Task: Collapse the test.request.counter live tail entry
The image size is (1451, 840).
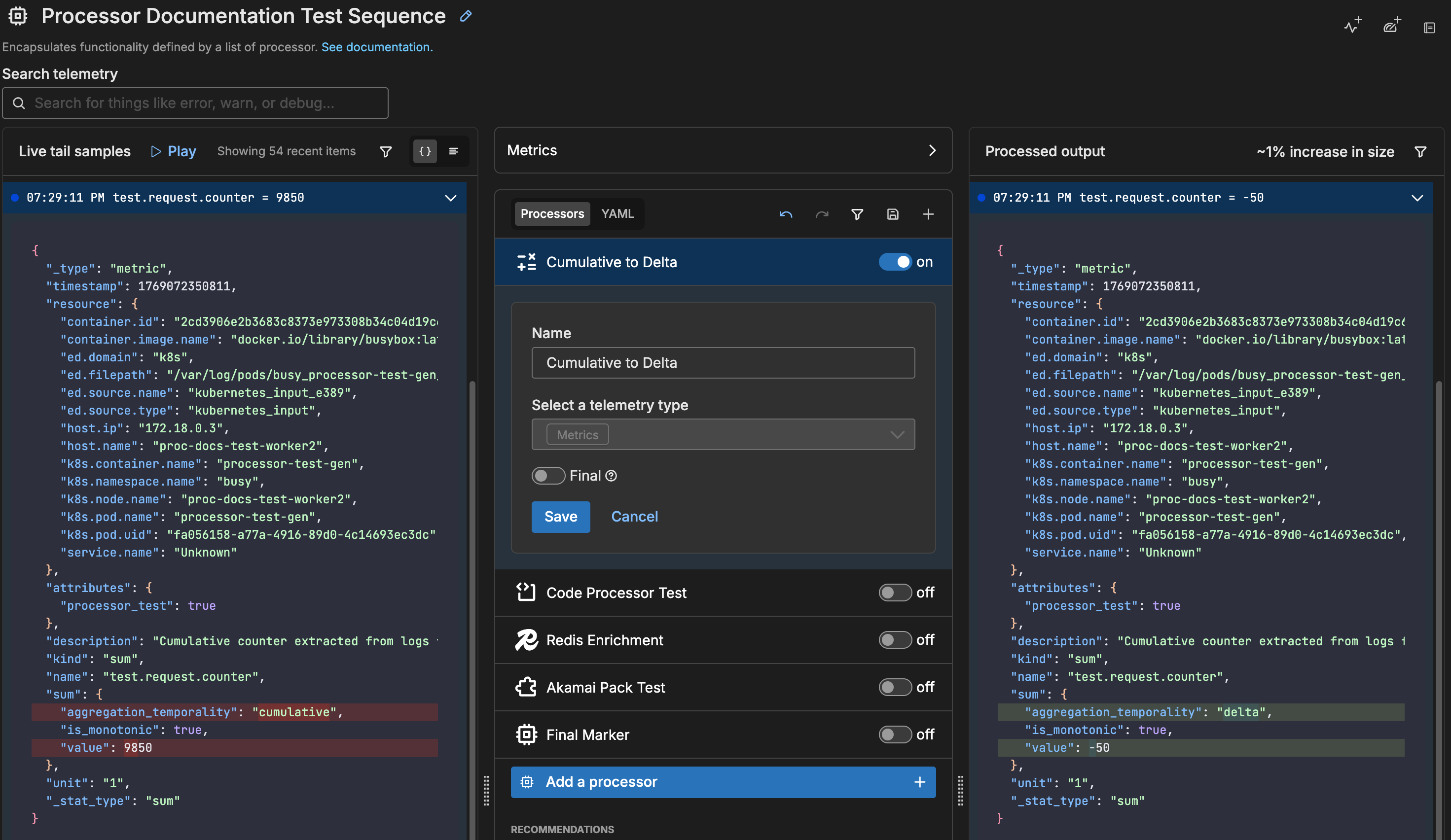Action: (x=451, y=198)
